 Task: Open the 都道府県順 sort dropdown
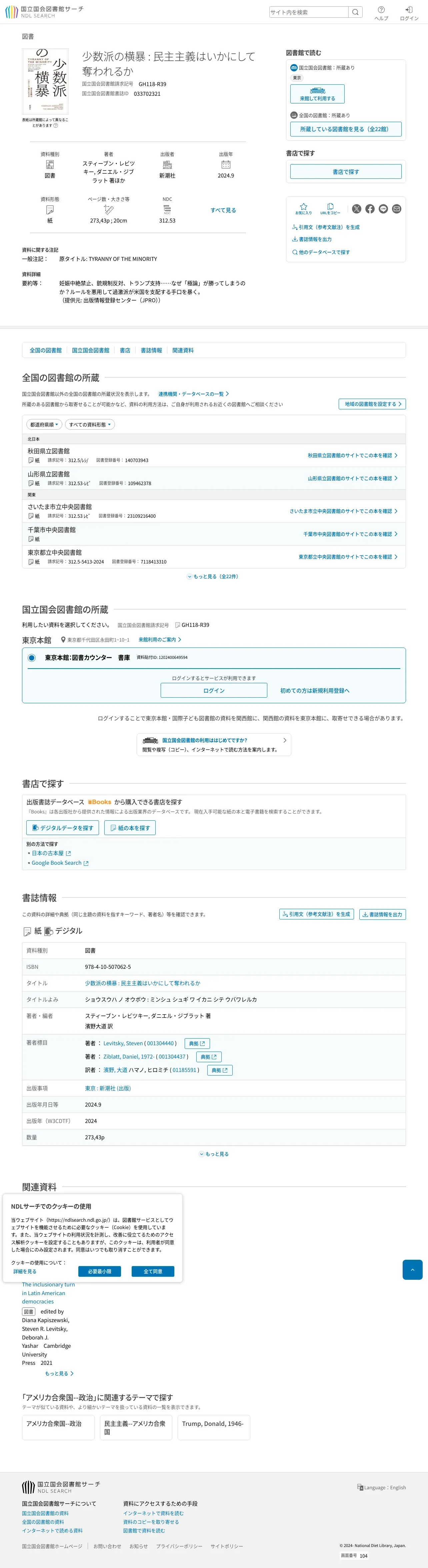click(44, 424)
